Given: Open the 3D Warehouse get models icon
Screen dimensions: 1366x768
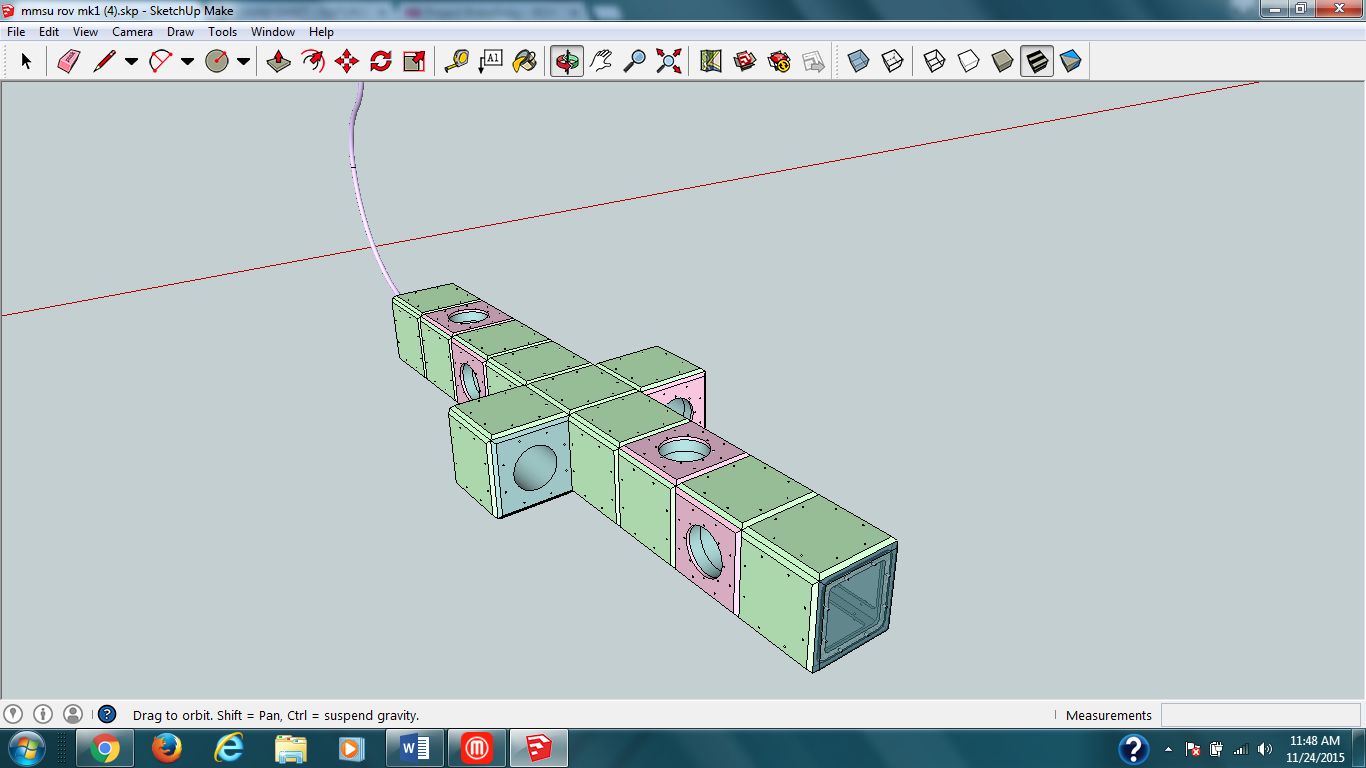Looking at the screenshot, I should [x=745, y=62].
